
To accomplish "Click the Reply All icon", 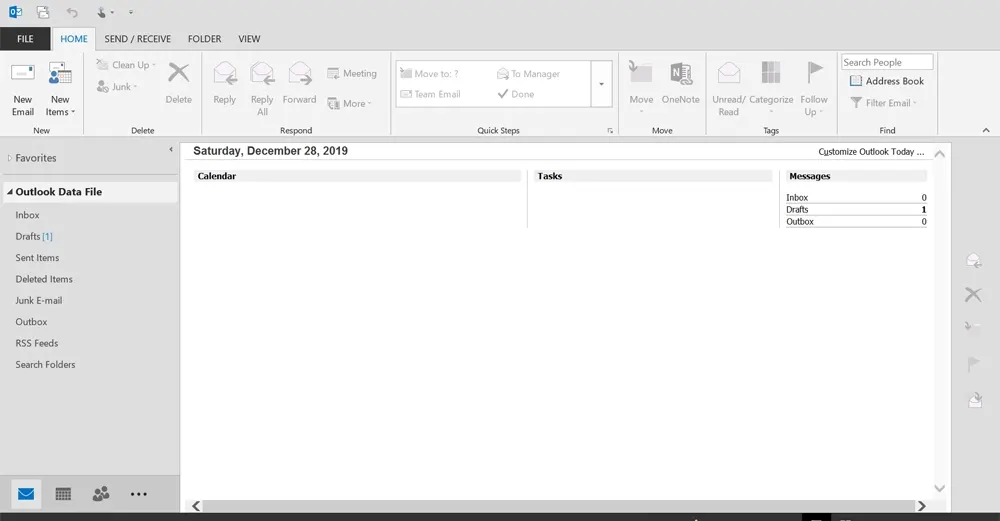I will [x=262, y=74].
